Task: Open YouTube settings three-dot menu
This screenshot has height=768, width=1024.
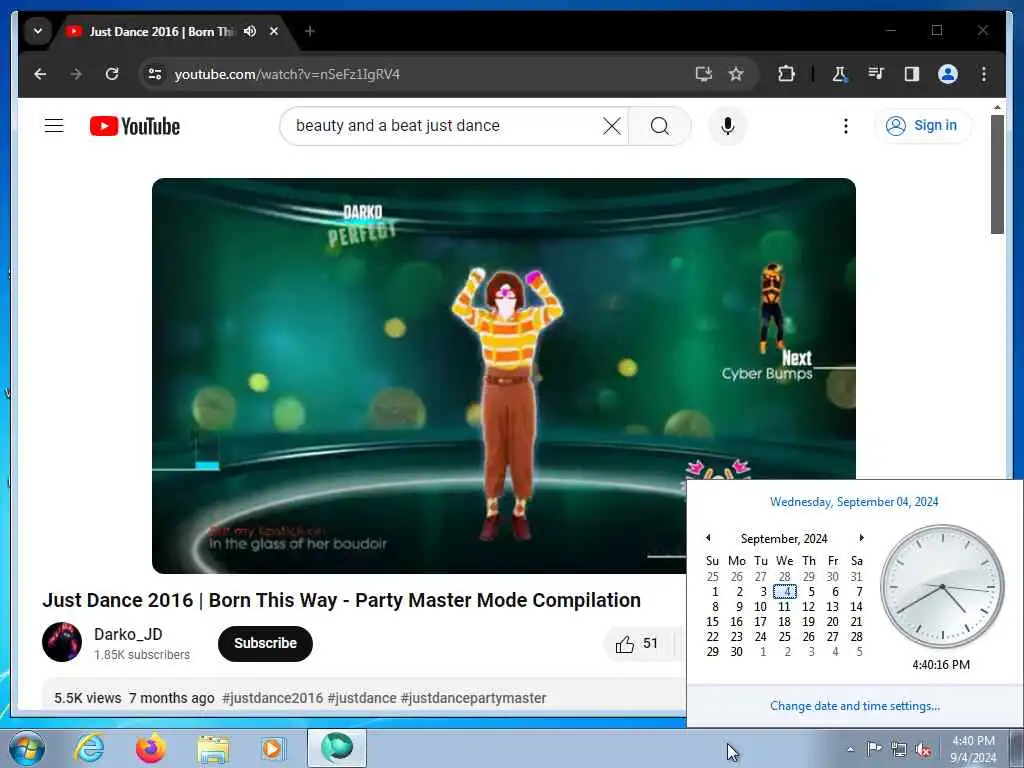Action: [846, 125]
